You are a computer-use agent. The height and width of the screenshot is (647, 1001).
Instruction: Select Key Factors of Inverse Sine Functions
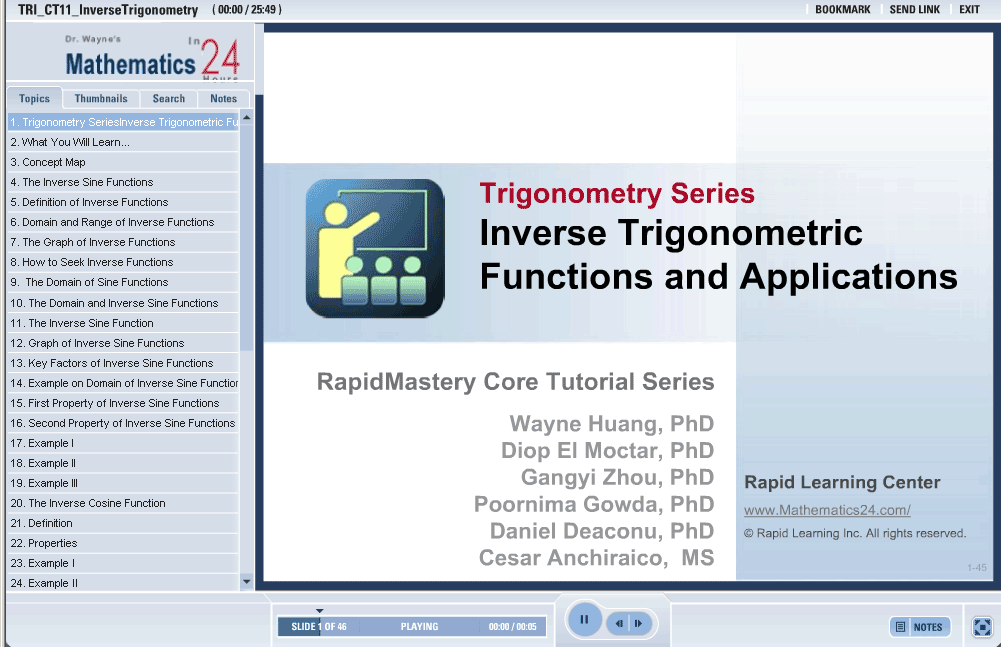(123, 363)
